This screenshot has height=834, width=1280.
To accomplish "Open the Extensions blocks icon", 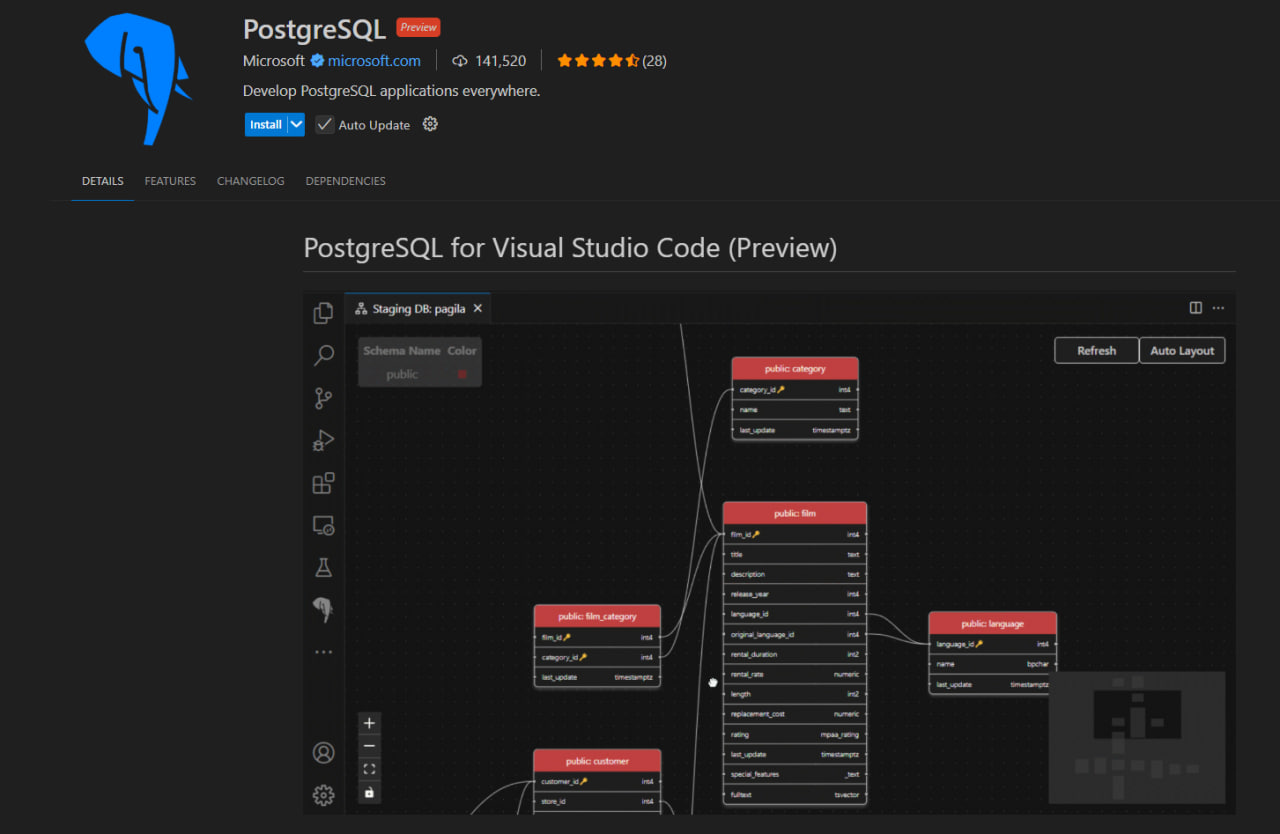I will pyautogui.click(x=323, y=483).
